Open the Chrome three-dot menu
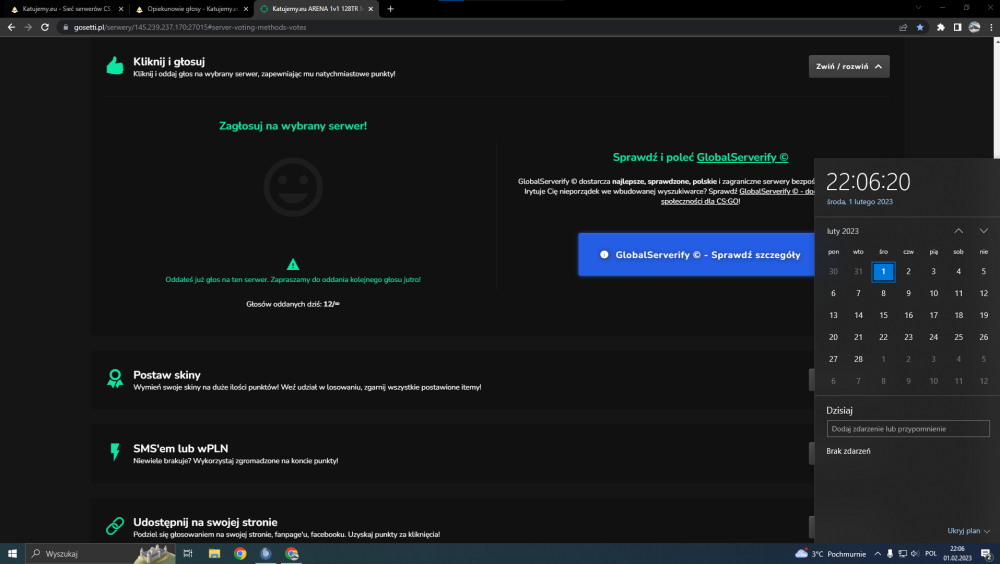 [x=991, y=27]
